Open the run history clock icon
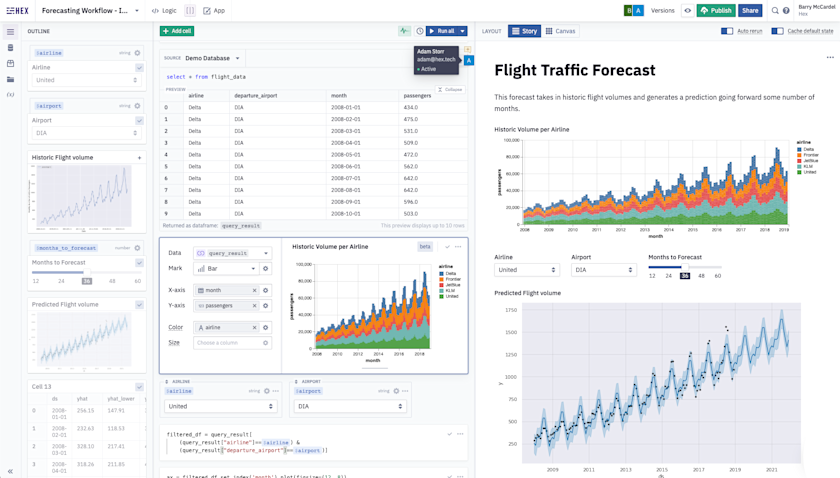 (x=419, y=31)
